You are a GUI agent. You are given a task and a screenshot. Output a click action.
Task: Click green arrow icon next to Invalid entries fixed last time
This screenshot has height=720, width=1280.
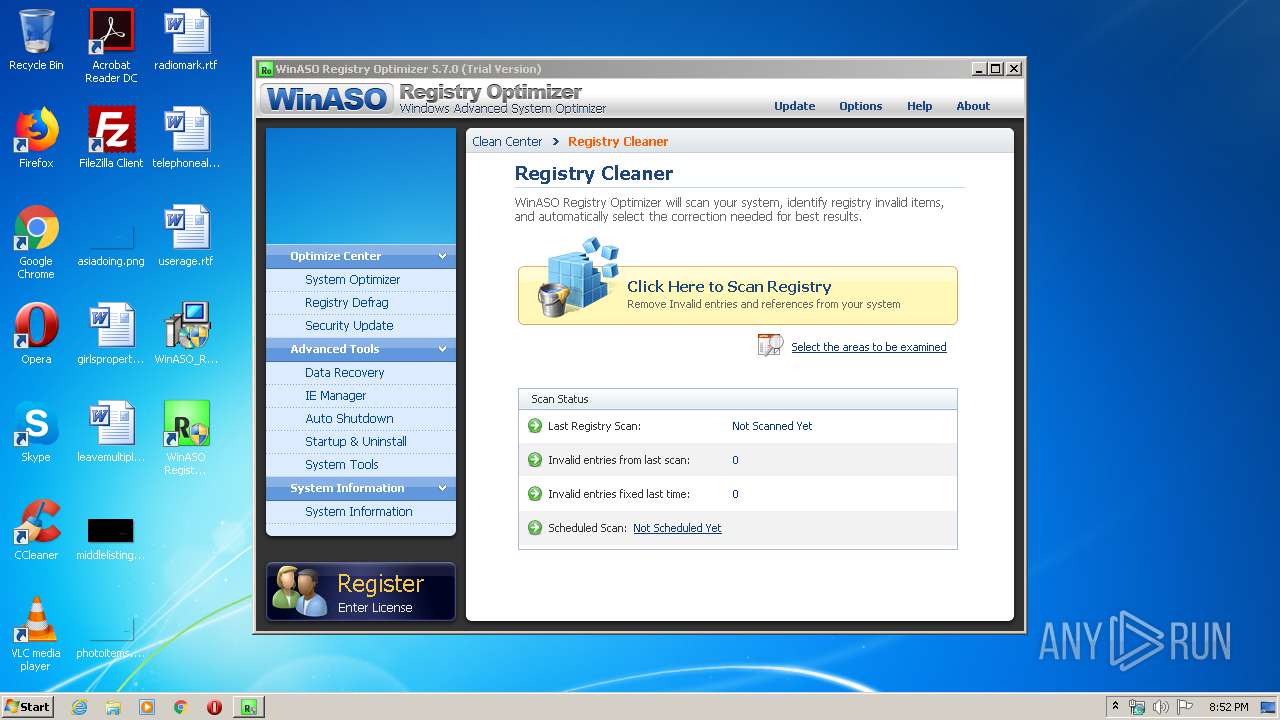[535, 494]
